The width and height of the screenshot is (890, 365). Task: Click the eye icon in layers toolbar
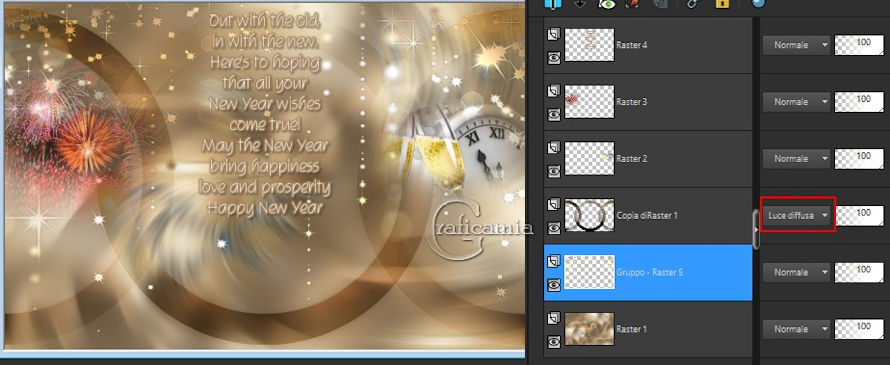pyautogui.click(x=607, y=3)
